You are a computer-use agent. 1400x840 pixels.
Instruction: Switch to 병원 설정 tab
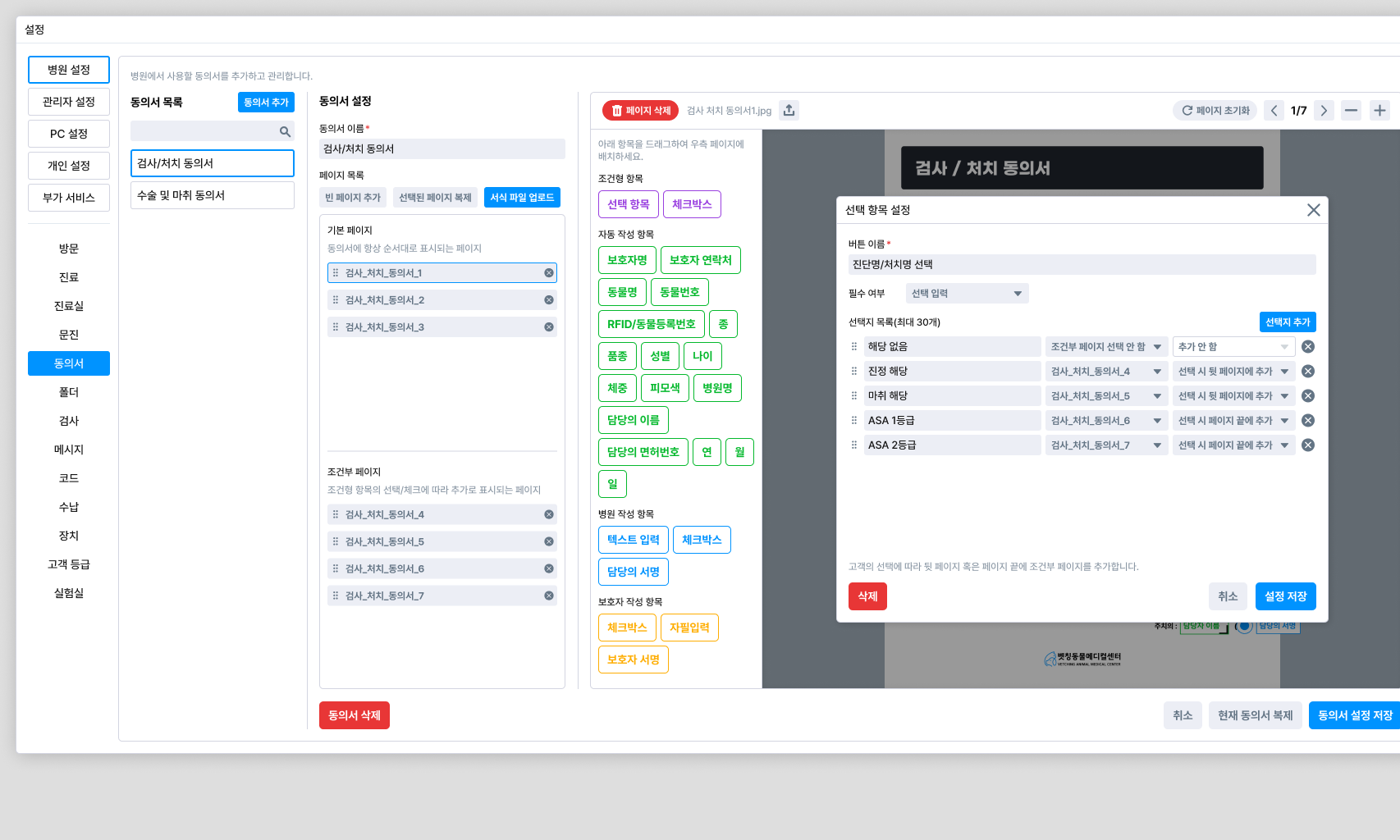[69, 70]
